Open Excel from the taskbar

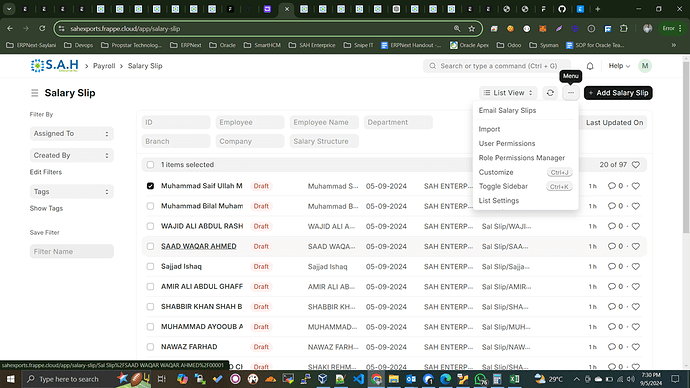coord(514,379)
